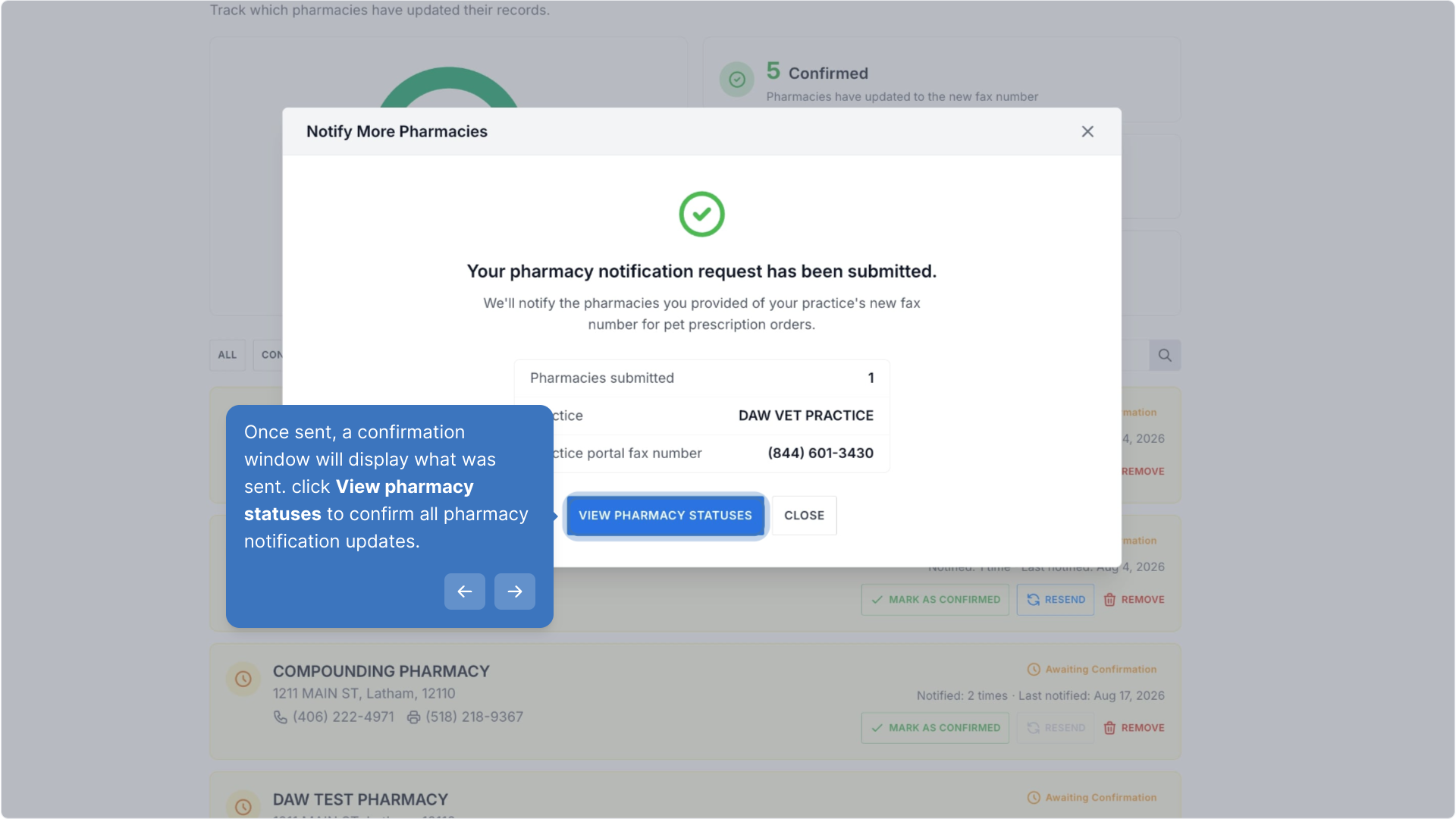Close the Notify More Pharmacies dialog
Image resolution: width=1456 pixels, height=819 pixels.
click(x=1087, y=132)
